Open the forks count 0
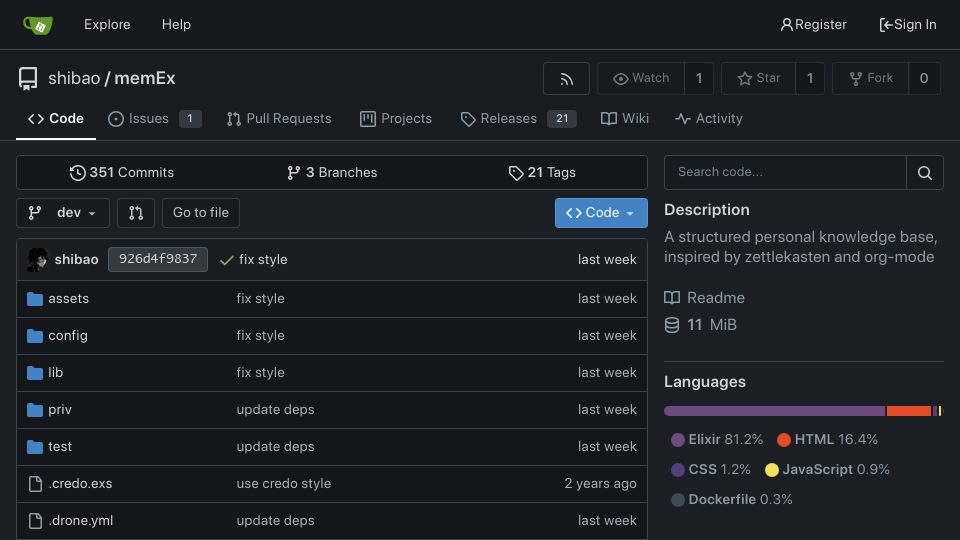Image resolution: width=960 pixels, height=540 pixels. (x=923, y=78)
